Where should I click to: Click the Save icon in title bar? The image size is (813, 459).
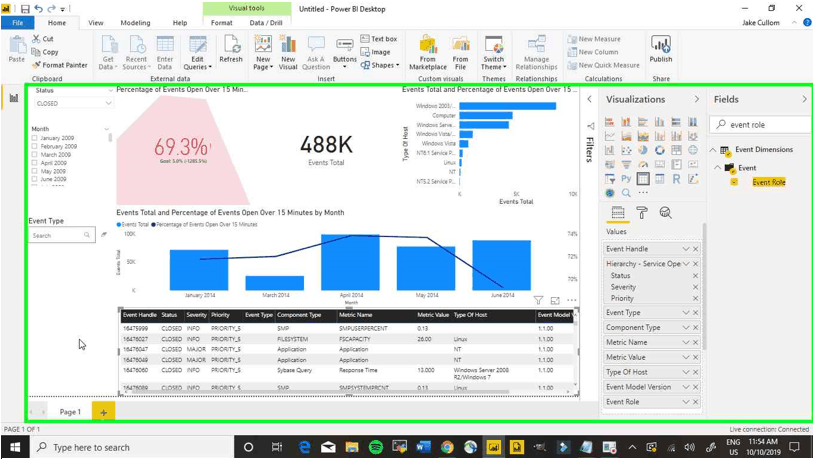coord(25,9)
